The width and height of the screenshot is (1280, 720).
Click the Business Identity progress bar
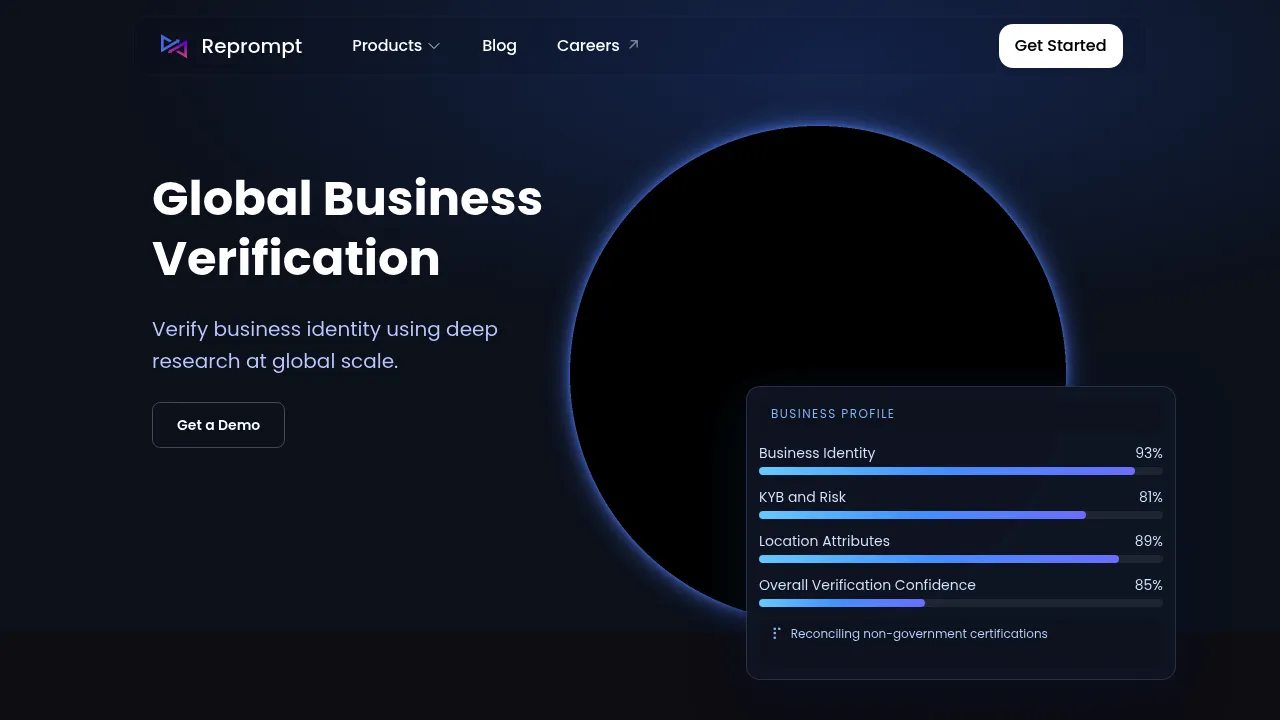961,471
